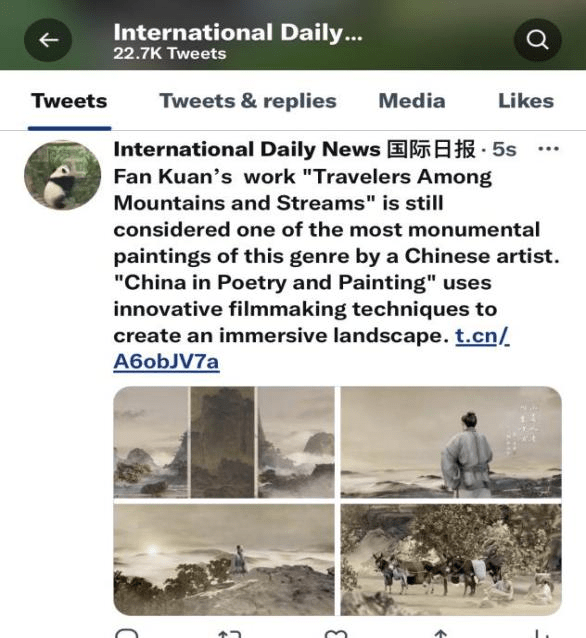Open search with the magnifier icon
This screenshot has height=638, width=586.
[538, 40]
